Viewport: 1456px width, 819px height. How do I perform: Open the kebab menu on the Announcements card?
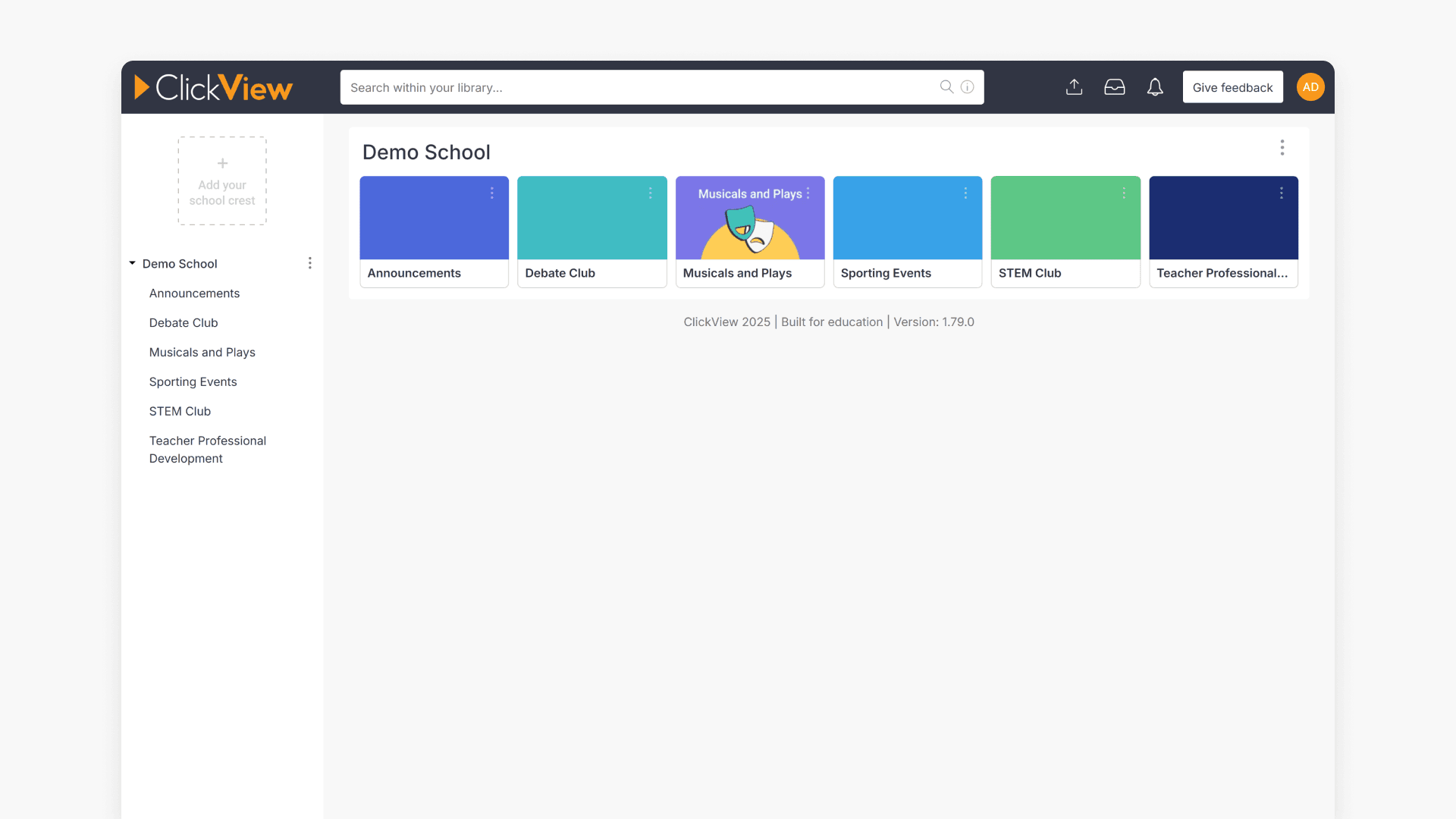click(x=492, y=193)
